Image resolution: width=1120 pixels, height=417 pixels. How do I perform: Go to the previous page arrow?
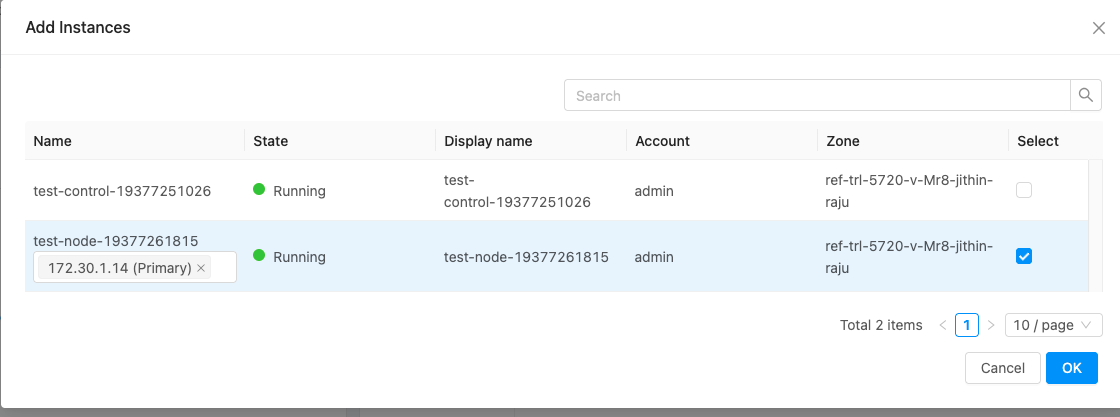[x=942, y=325]
